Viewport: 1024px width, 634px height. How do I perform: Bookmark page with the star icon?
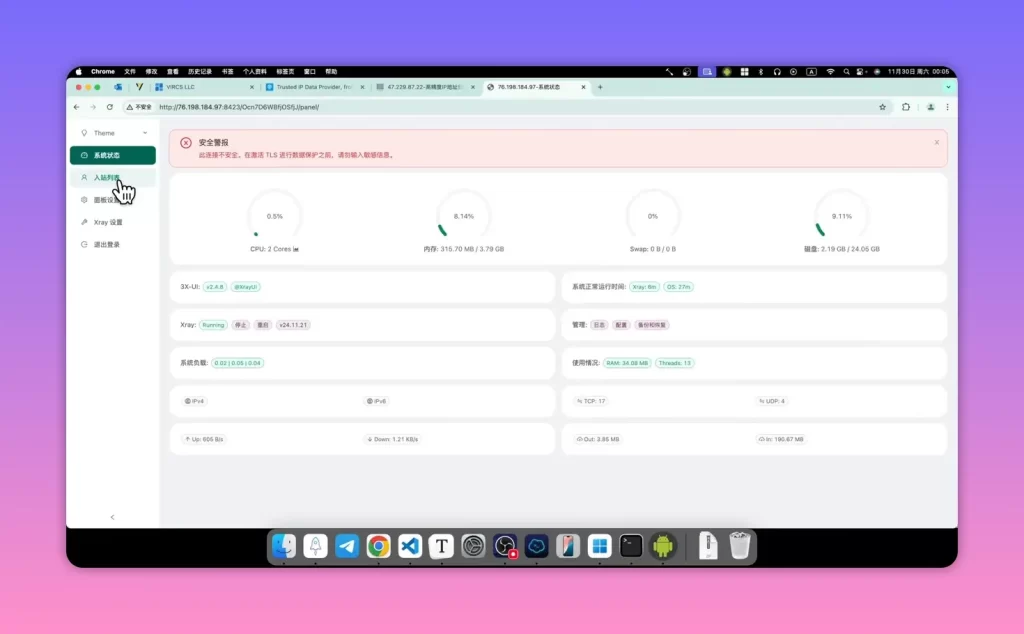[882, 107]
